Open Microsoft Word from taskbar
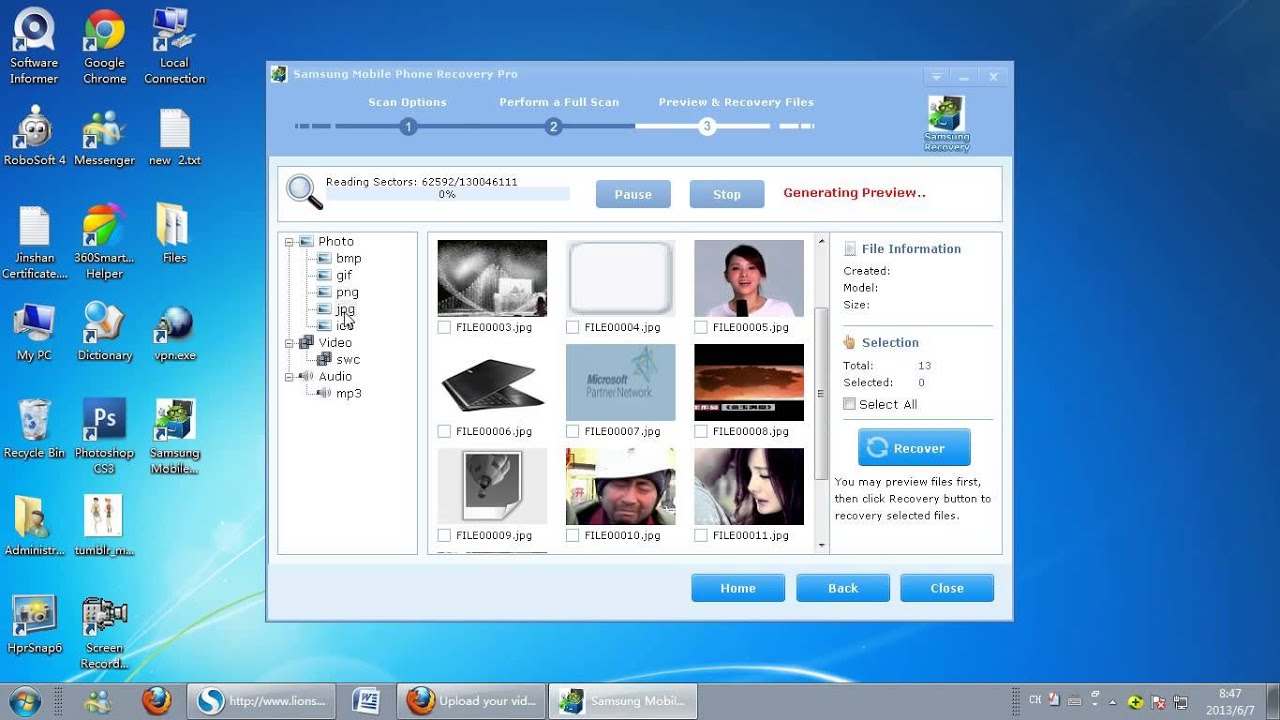The width and height of the screenshot is (1280, 720). [366, 701]
